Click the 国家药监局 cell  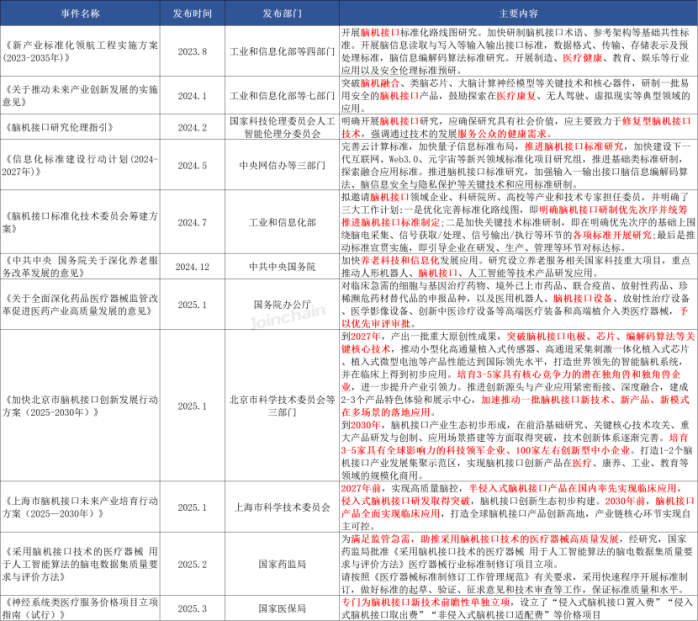[282, 564]
